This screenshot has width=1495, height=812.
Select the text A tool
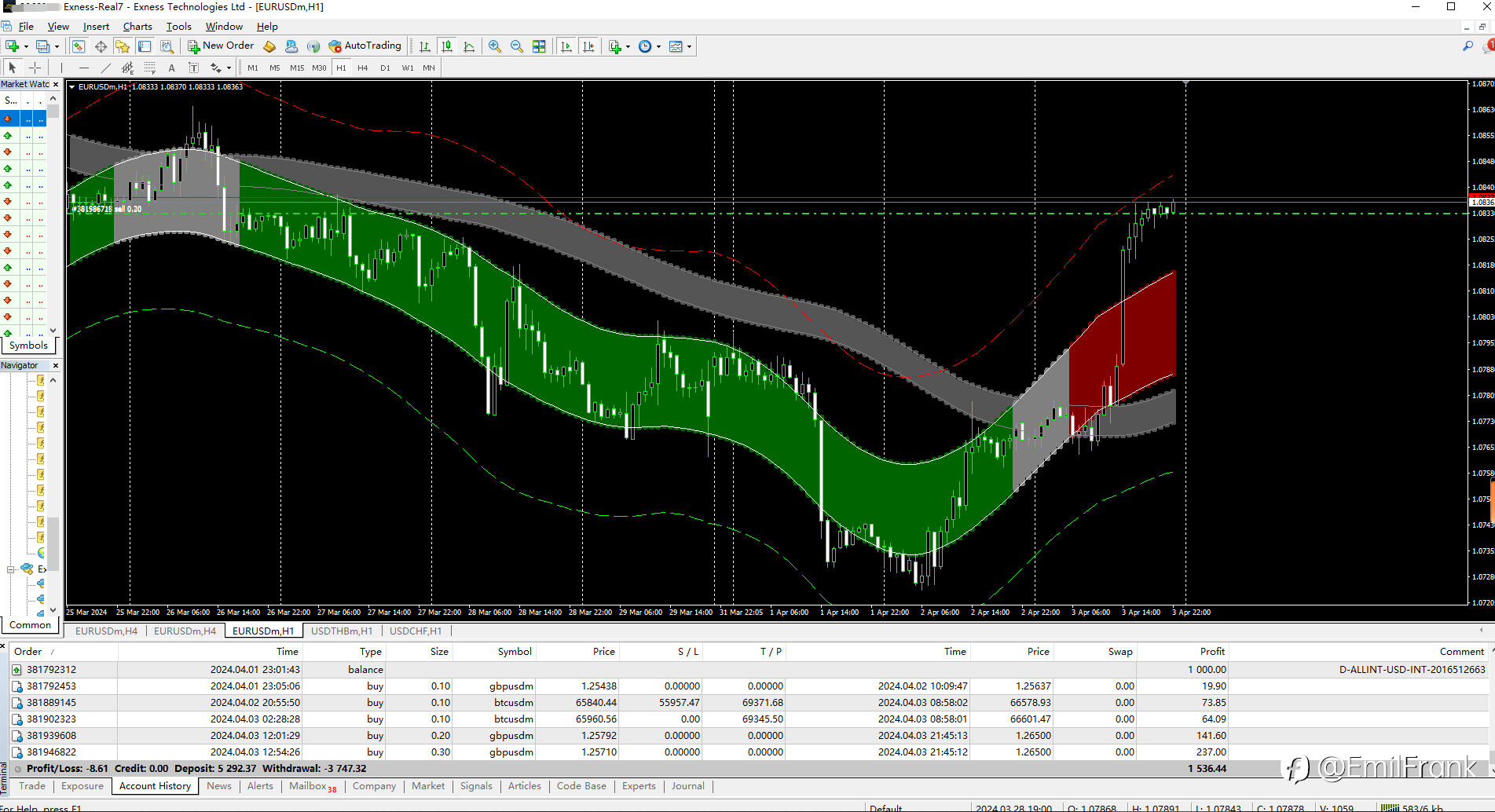pos(171,68)
